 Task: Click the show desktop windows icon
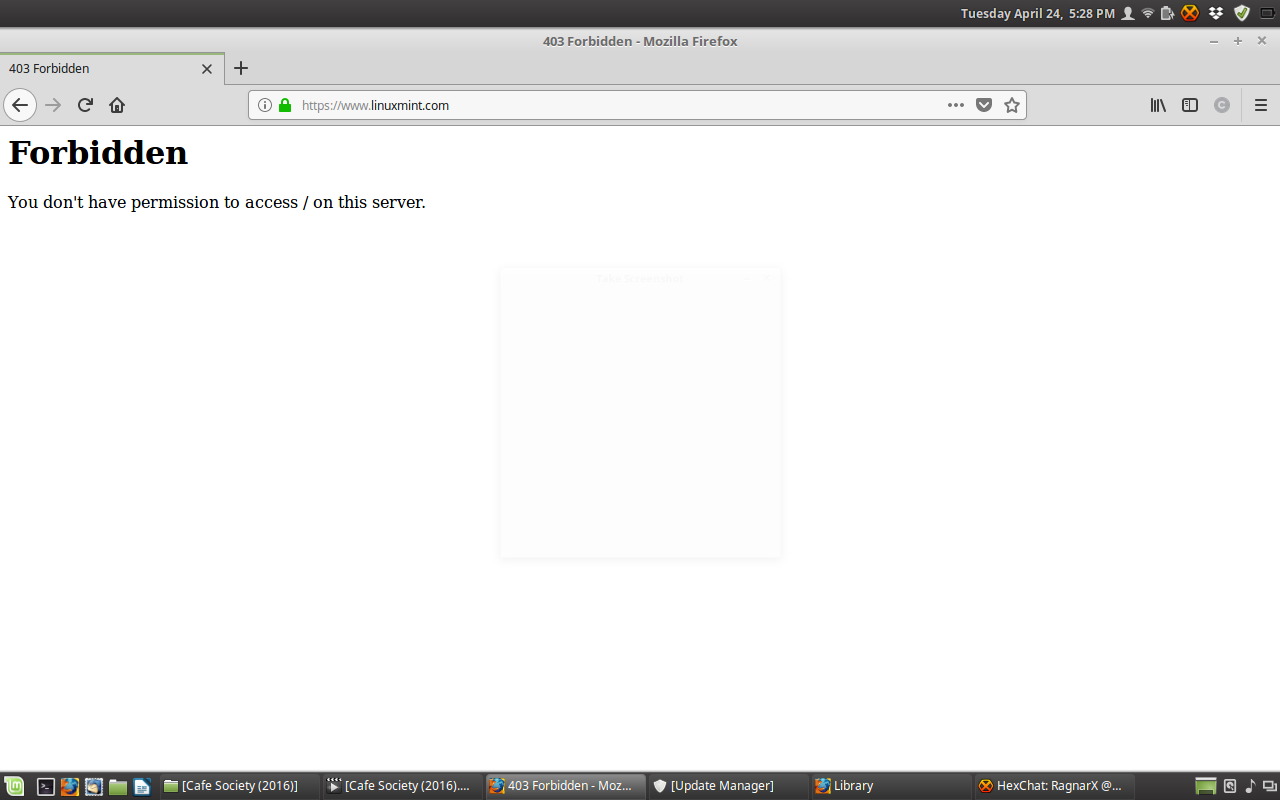(x=1270, y=786)
